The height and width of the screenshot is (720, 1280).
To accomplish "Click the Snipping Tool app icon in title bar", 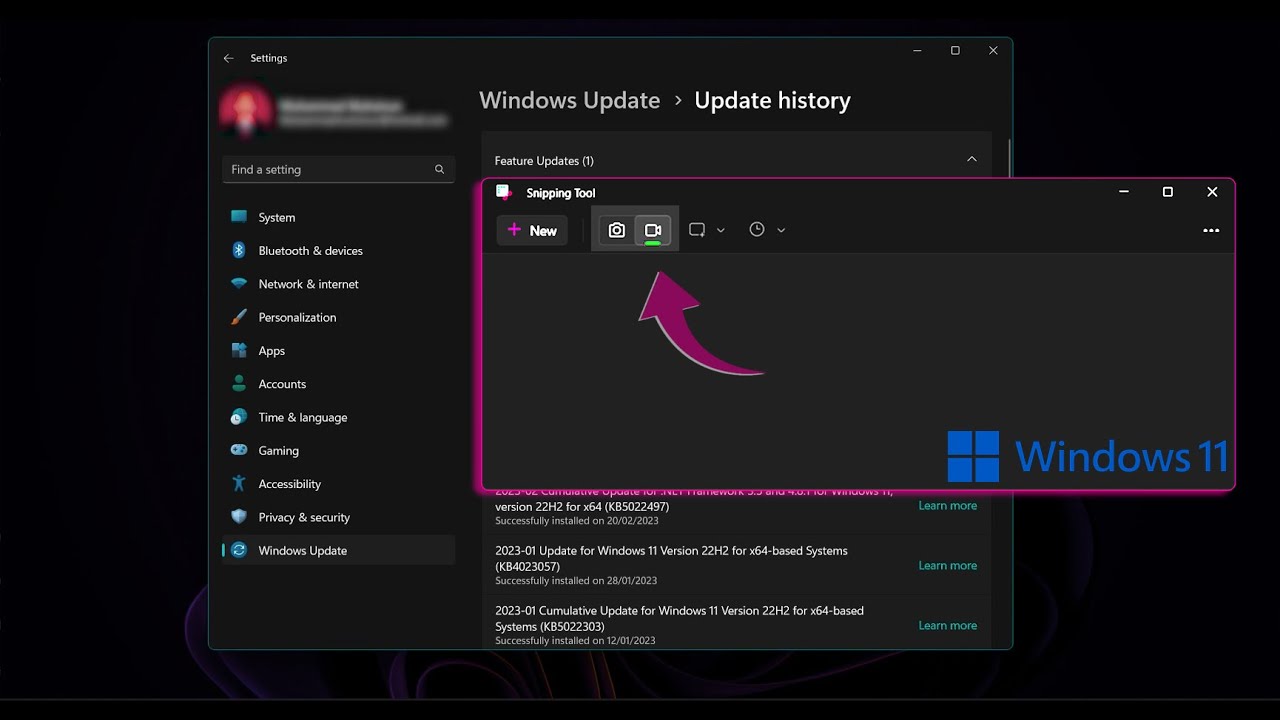I will click(x=504, y=192).
